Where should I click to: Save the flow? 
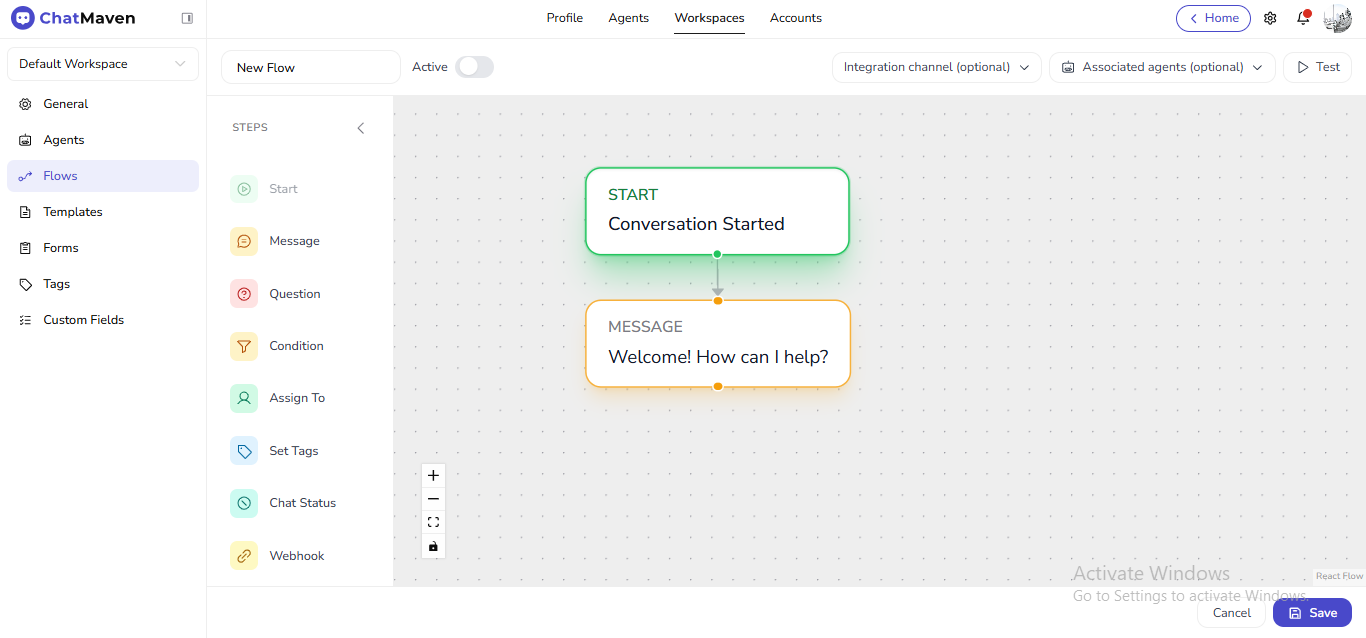[1312, 612]
